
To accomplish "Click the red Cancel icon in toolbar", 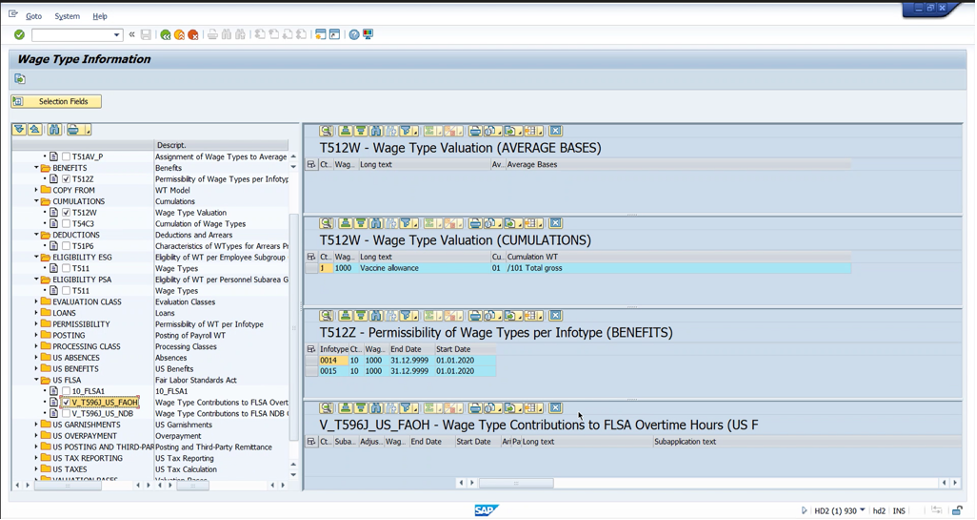I will click(x=193, y=35).
